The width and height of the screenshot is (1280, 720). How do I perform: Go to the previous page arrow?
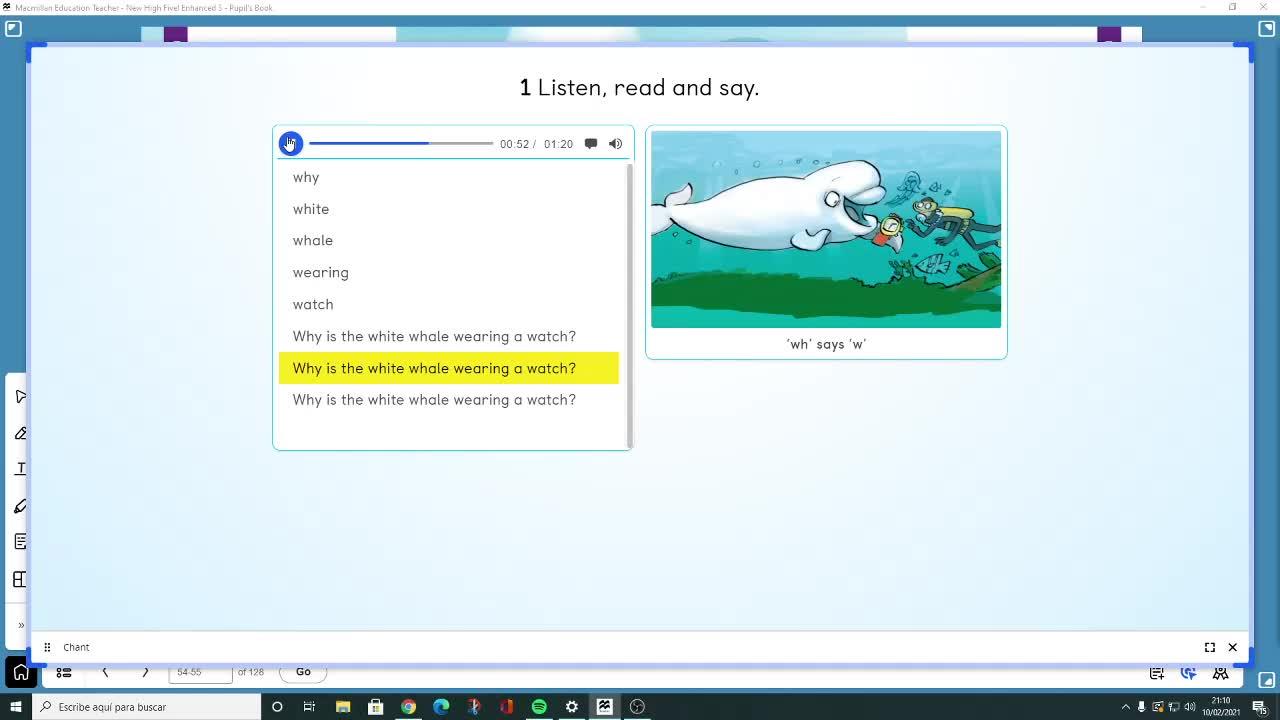tap(105, 672)
